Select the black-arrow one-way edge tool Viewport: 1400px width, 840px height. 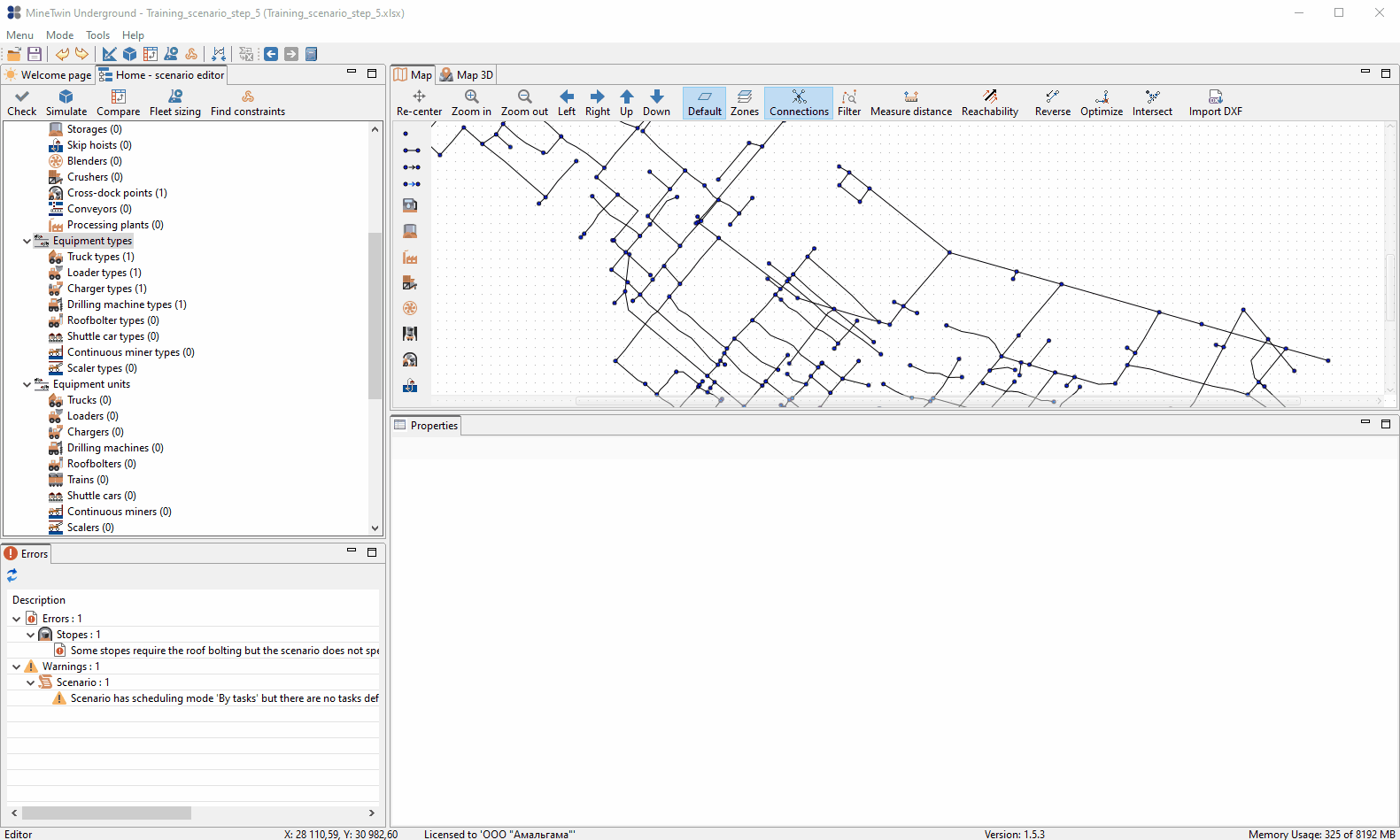click(411, 167)
